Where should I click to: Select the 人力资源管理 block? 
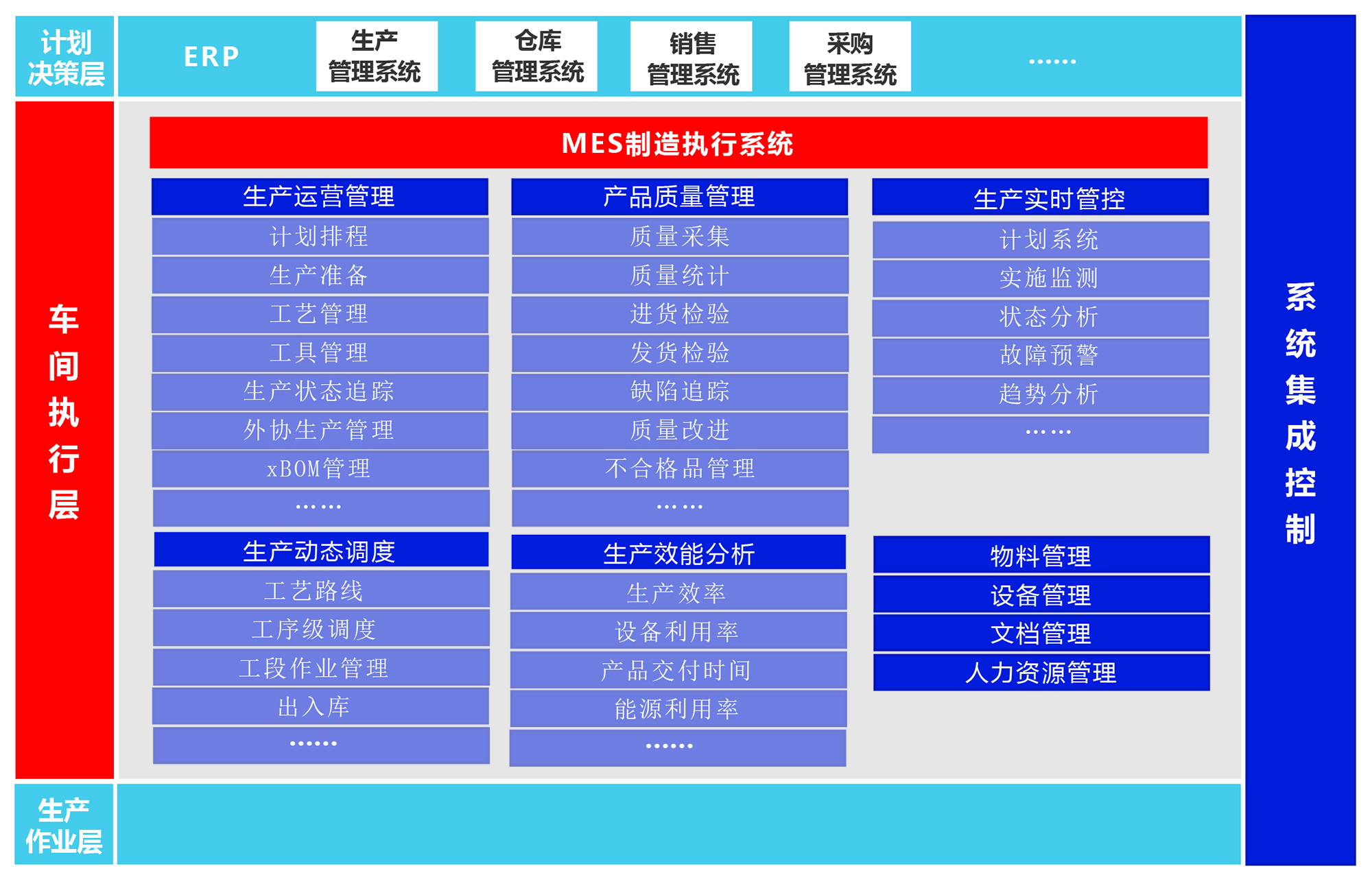coord(1041,673)
